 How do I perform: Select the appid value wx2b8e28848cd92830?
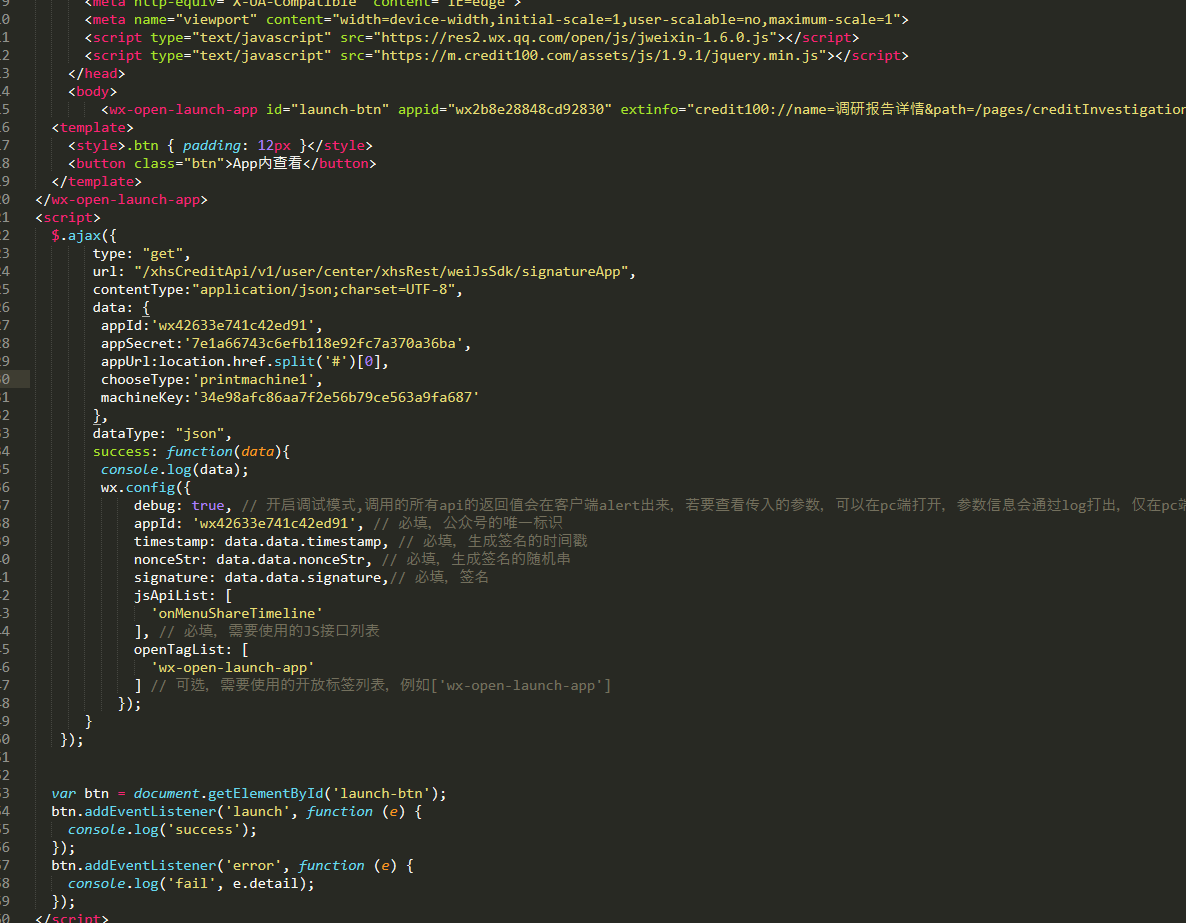point(530,110)
